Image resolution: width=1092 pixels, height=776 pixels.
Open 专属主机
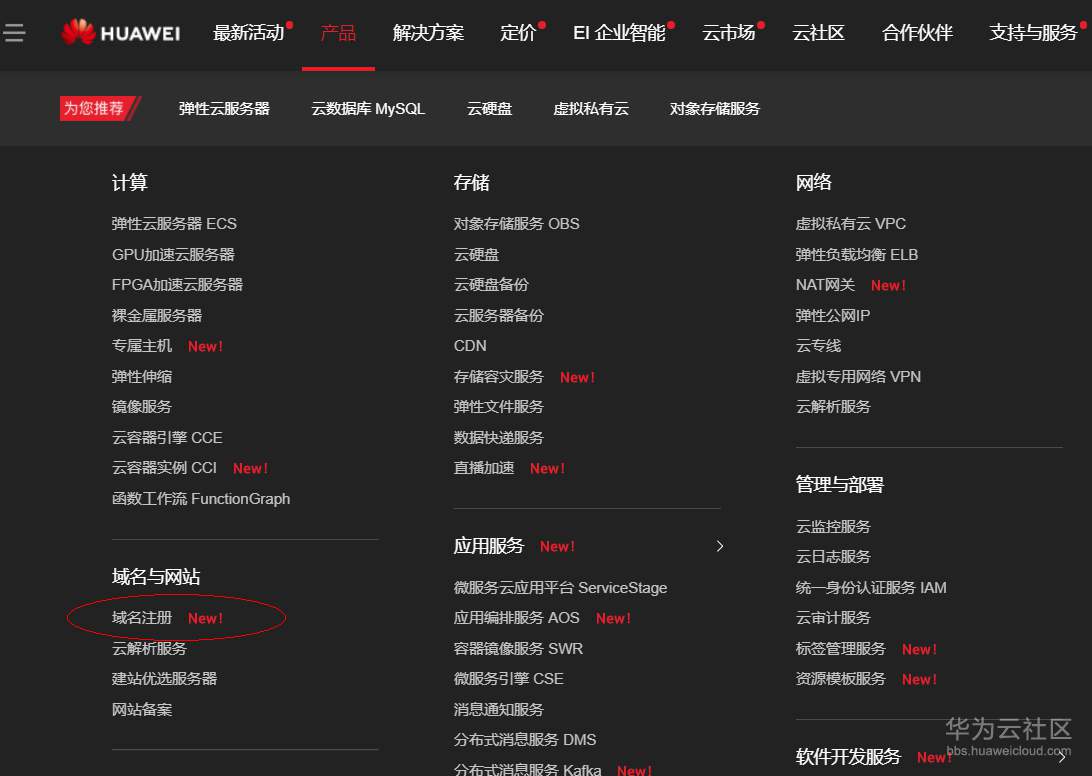pyautogui.click(x=142, y=346)
